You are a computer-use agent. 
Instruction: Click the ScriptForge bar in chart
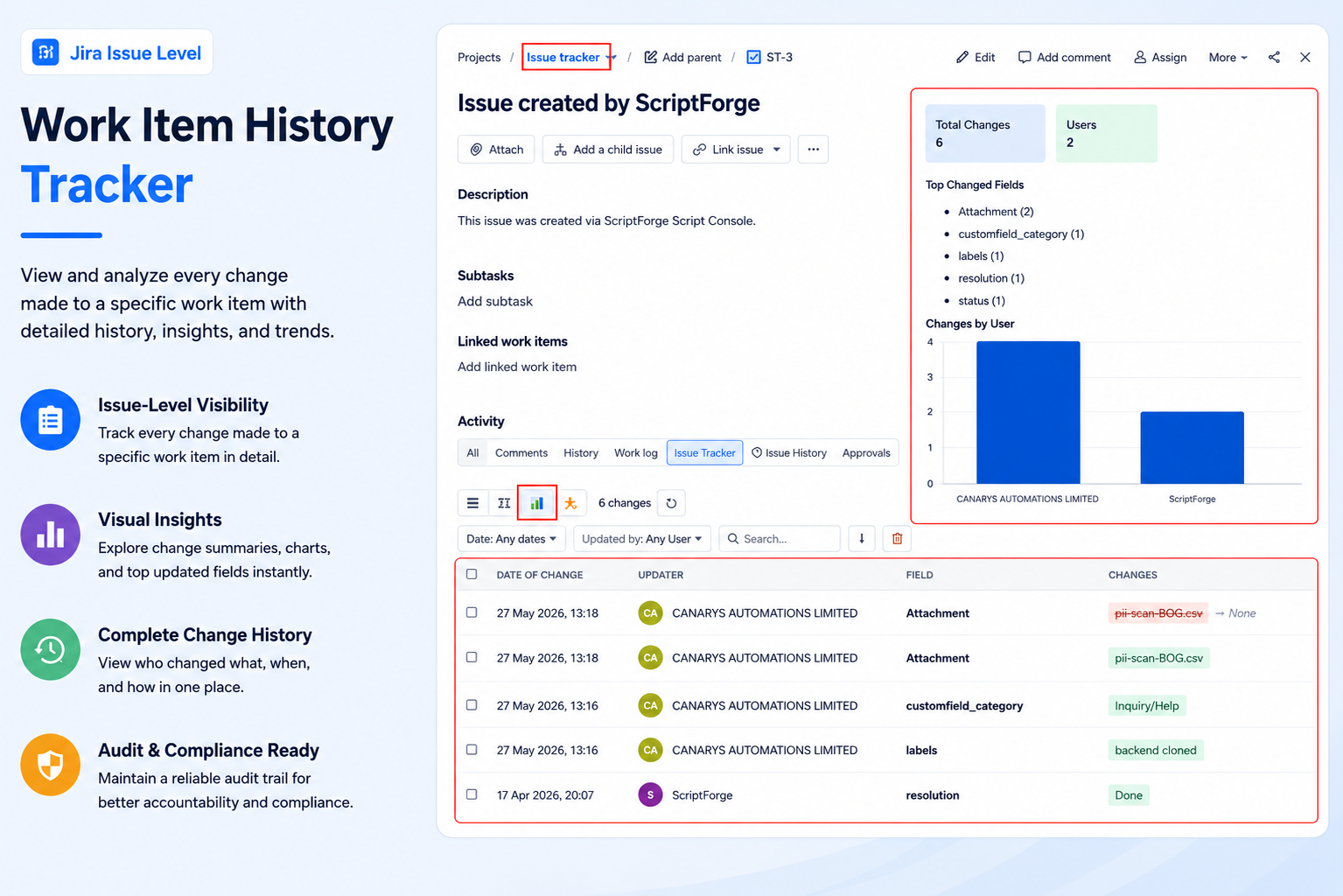1192,447
